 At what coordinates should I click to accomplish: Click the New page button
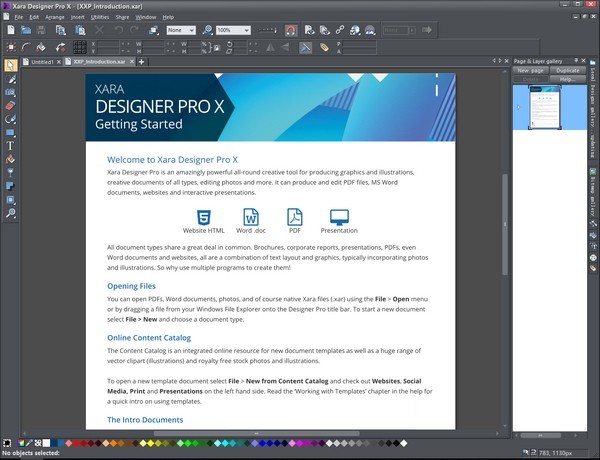coord(530,71)
